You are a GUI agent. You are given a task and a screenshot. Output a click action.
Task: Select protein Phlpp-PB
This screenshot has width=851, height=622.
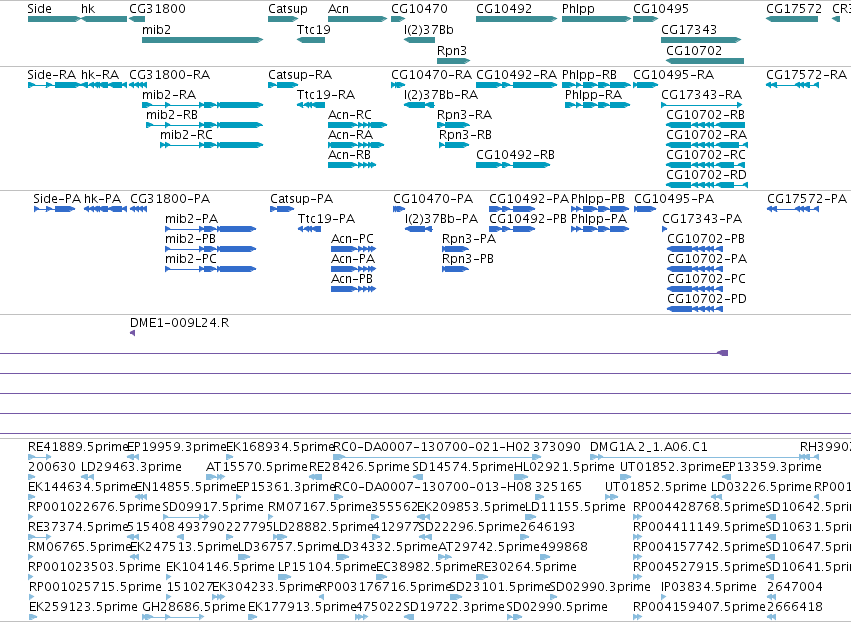(600, 209)
